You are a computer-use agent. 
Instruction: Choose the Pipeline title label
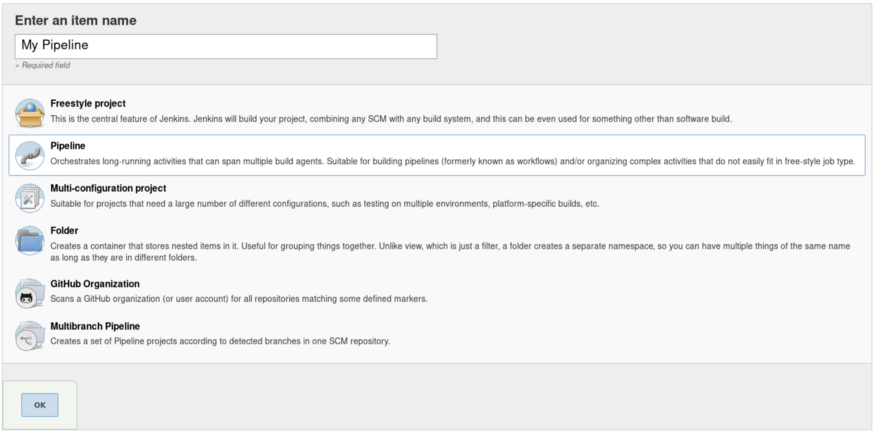click(x=68, y=146)
